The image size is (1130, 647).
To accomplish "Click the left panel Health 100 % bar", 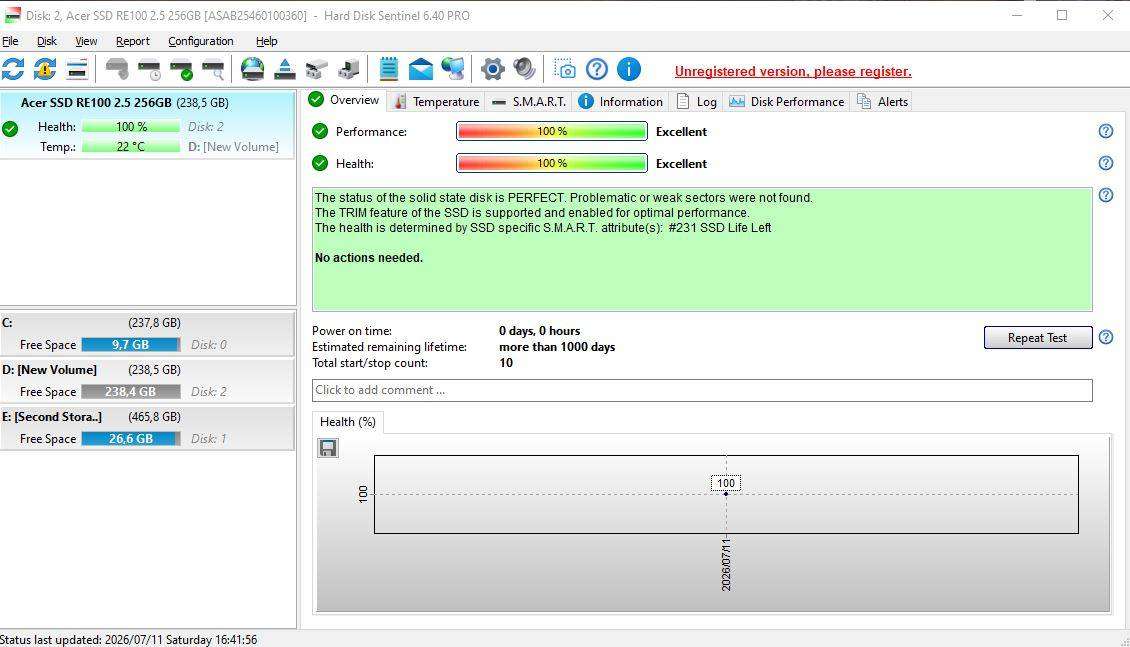I will click(130, 126).
